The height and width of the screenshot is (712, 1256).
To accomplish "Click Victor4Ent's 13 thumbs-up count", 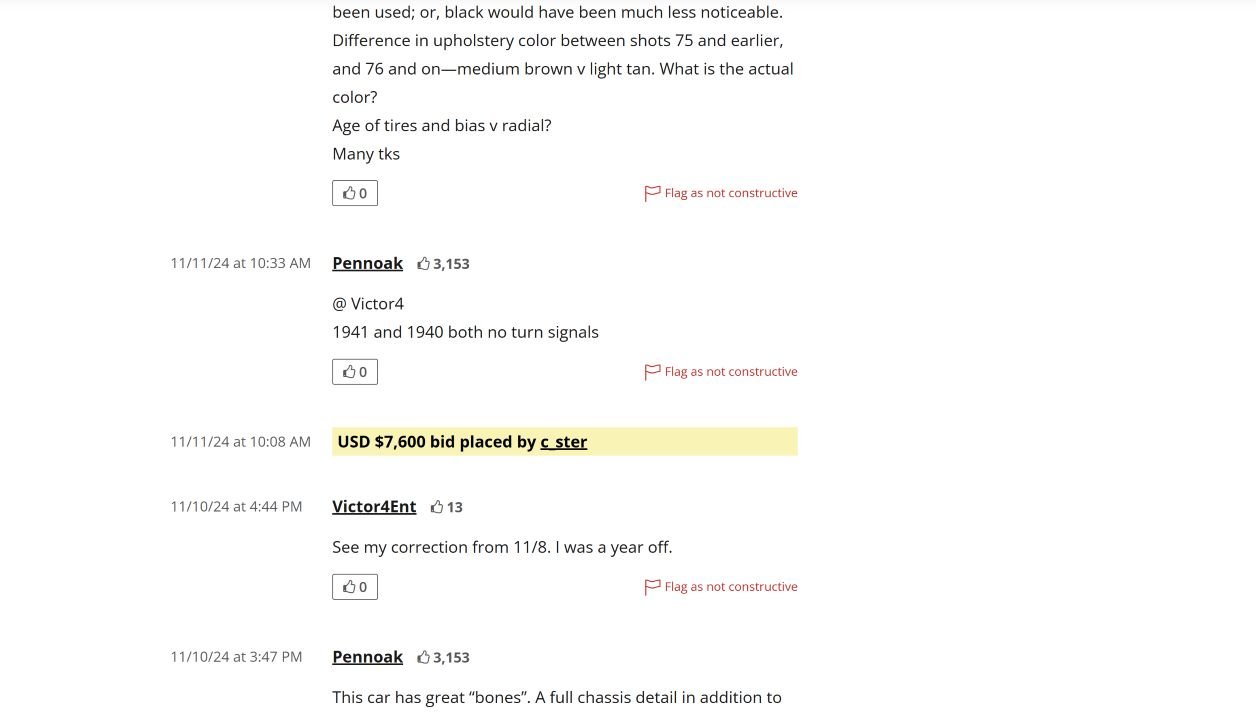I will pyautogui.click(x=447, y=507).
